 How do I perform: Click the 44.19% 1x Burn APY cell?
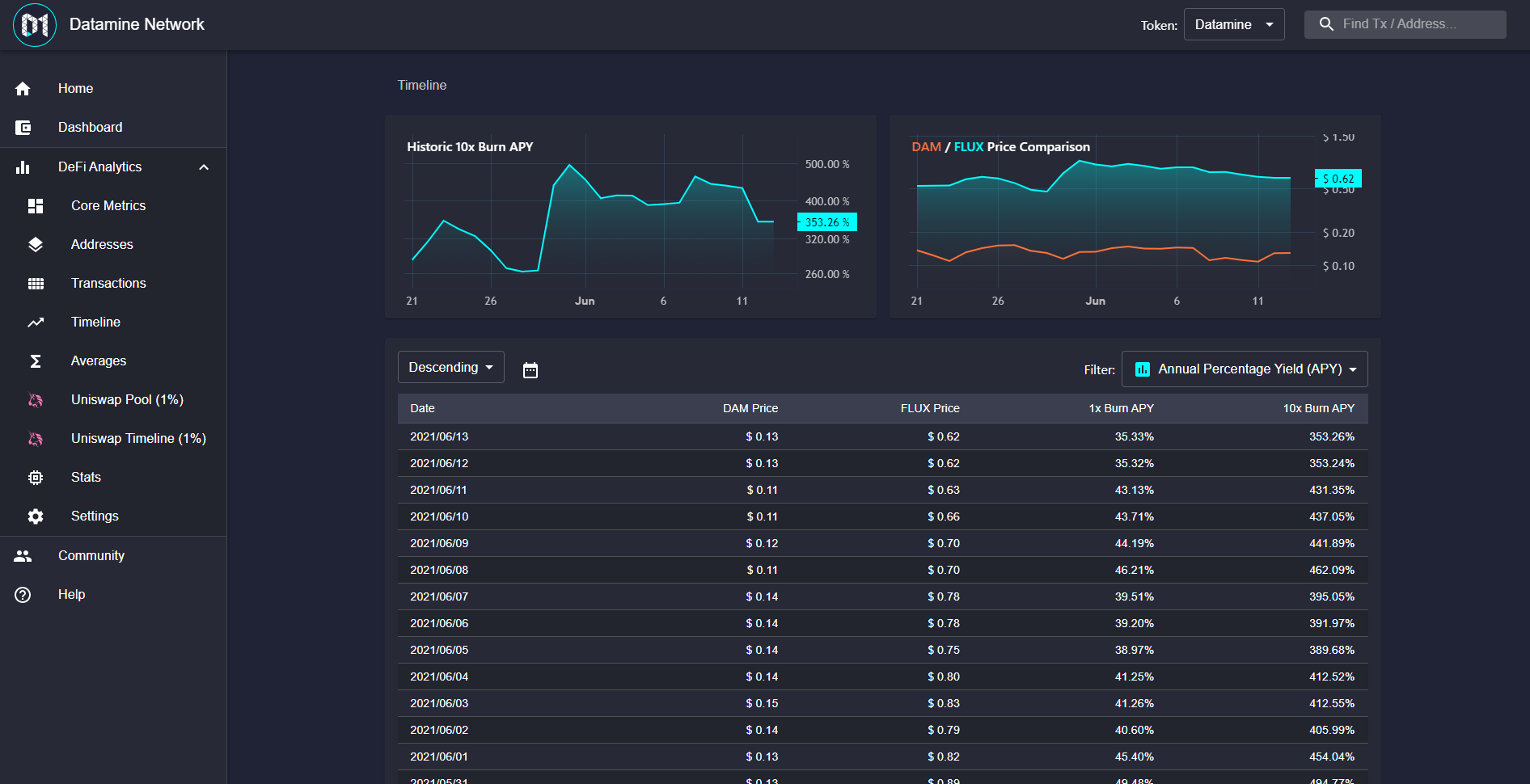point(1135,544)
